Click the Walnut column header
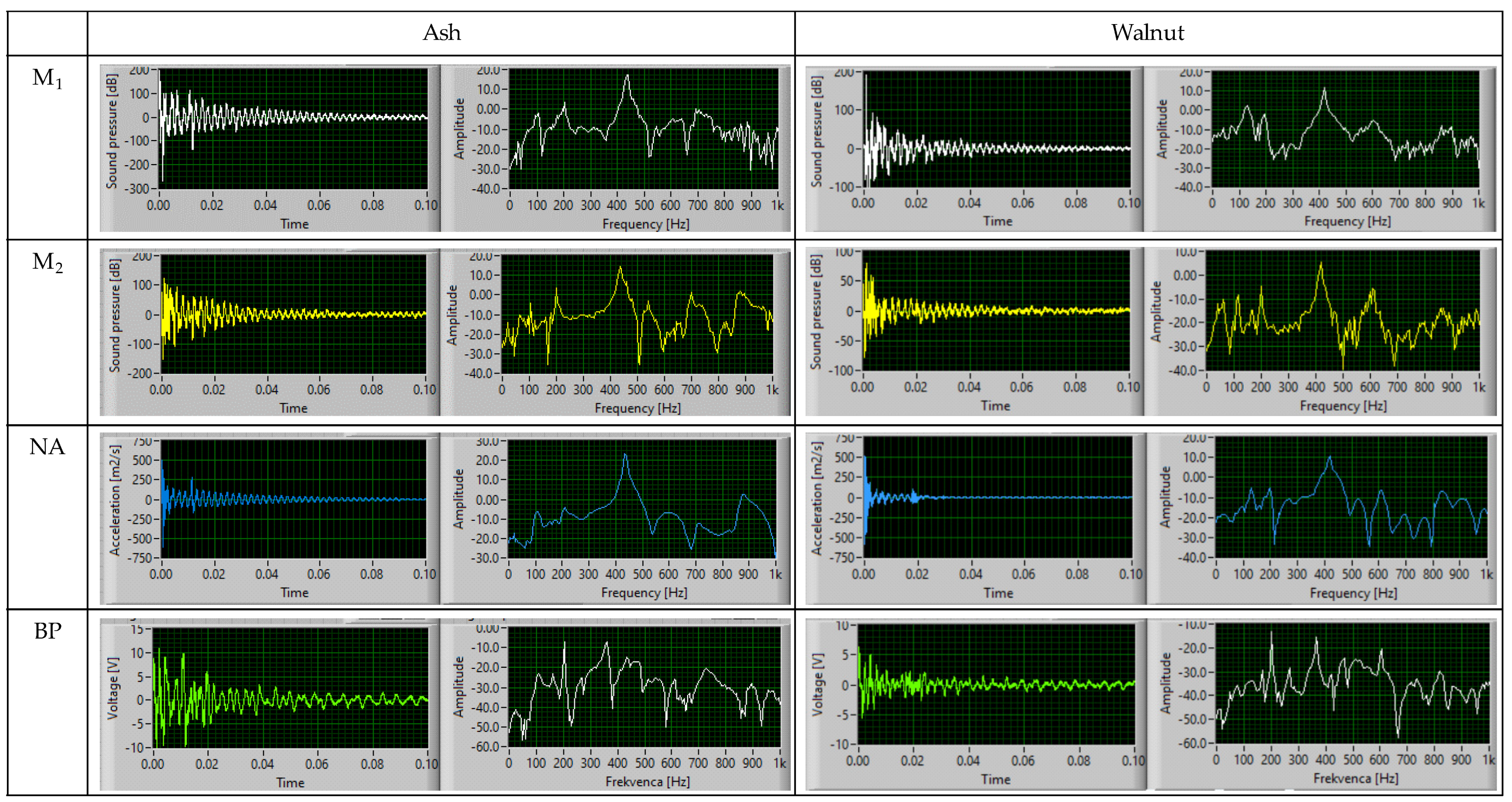Screen dimensions: 1512x802 [1147, 33]
